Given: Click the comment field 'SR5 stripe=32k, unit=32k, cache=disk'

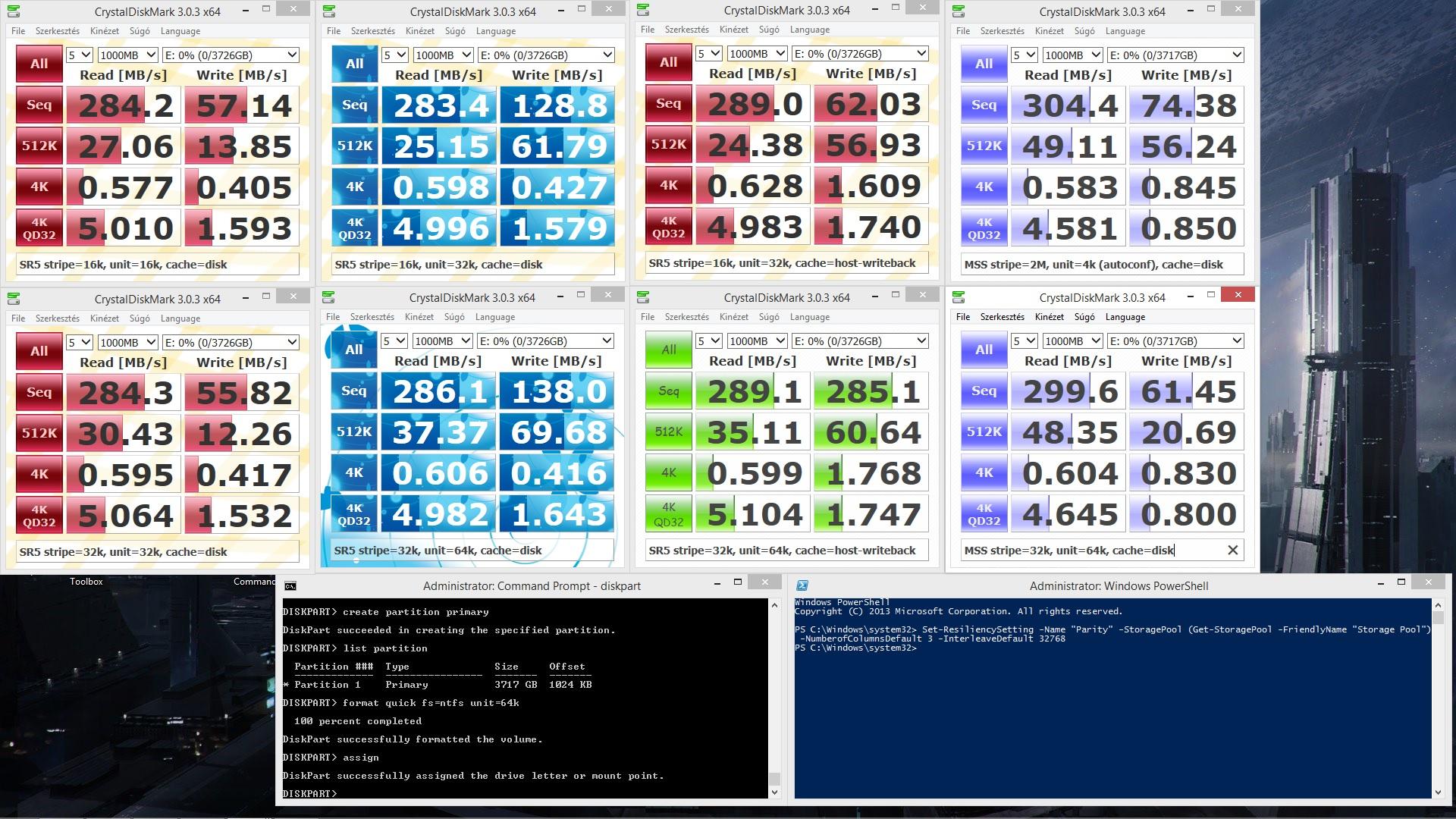Looking at the screenshot, I should pos(158,552).
